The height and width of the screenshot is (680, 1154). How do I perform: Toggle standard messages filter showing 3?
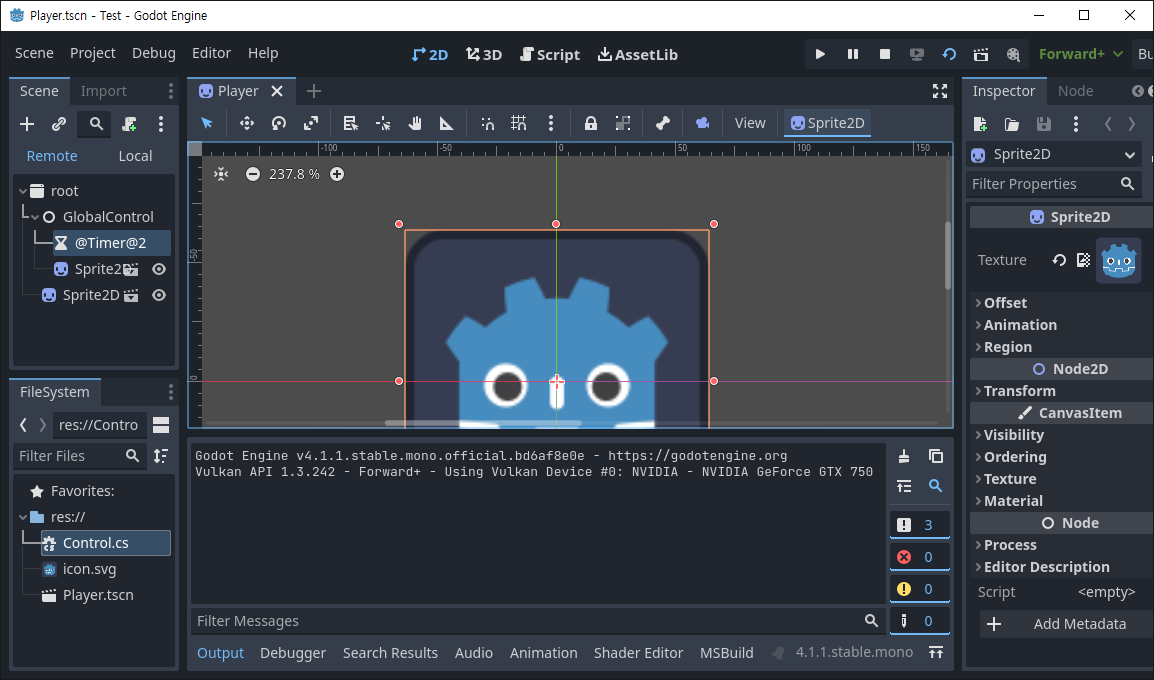point(919,525)
